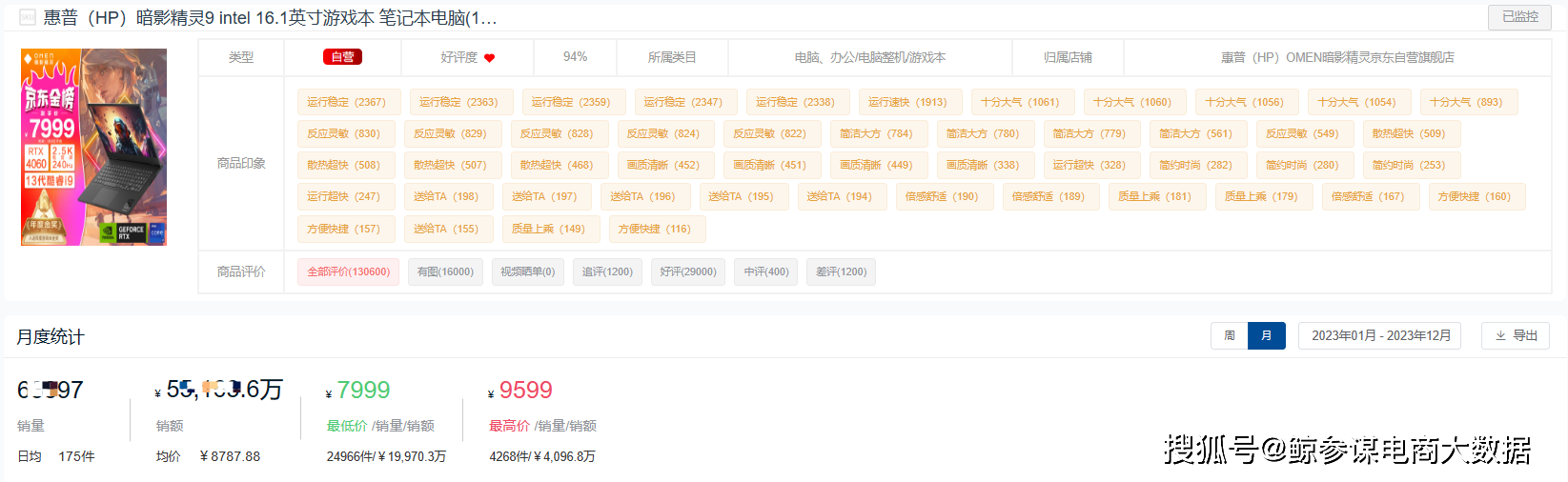This screenshot has width=1568, height=482.
Task: Open the 惠普(HP)OMEN暗影精灵京东自营旗舰店 store link
Action: pyautogui.click(x=1337, y=57)
